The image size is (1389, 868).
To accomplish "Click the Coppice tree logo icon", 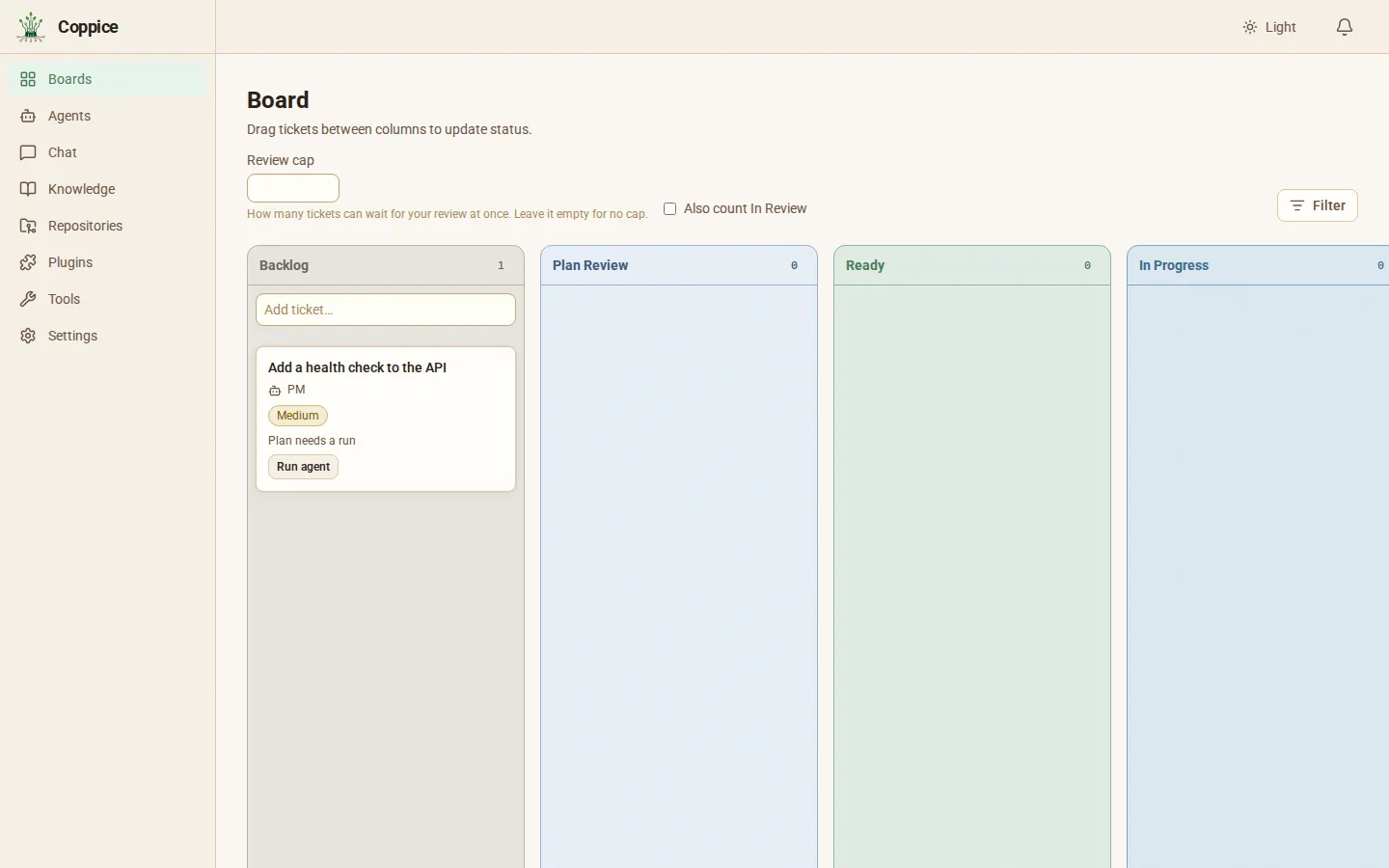I will coord(31,27).
